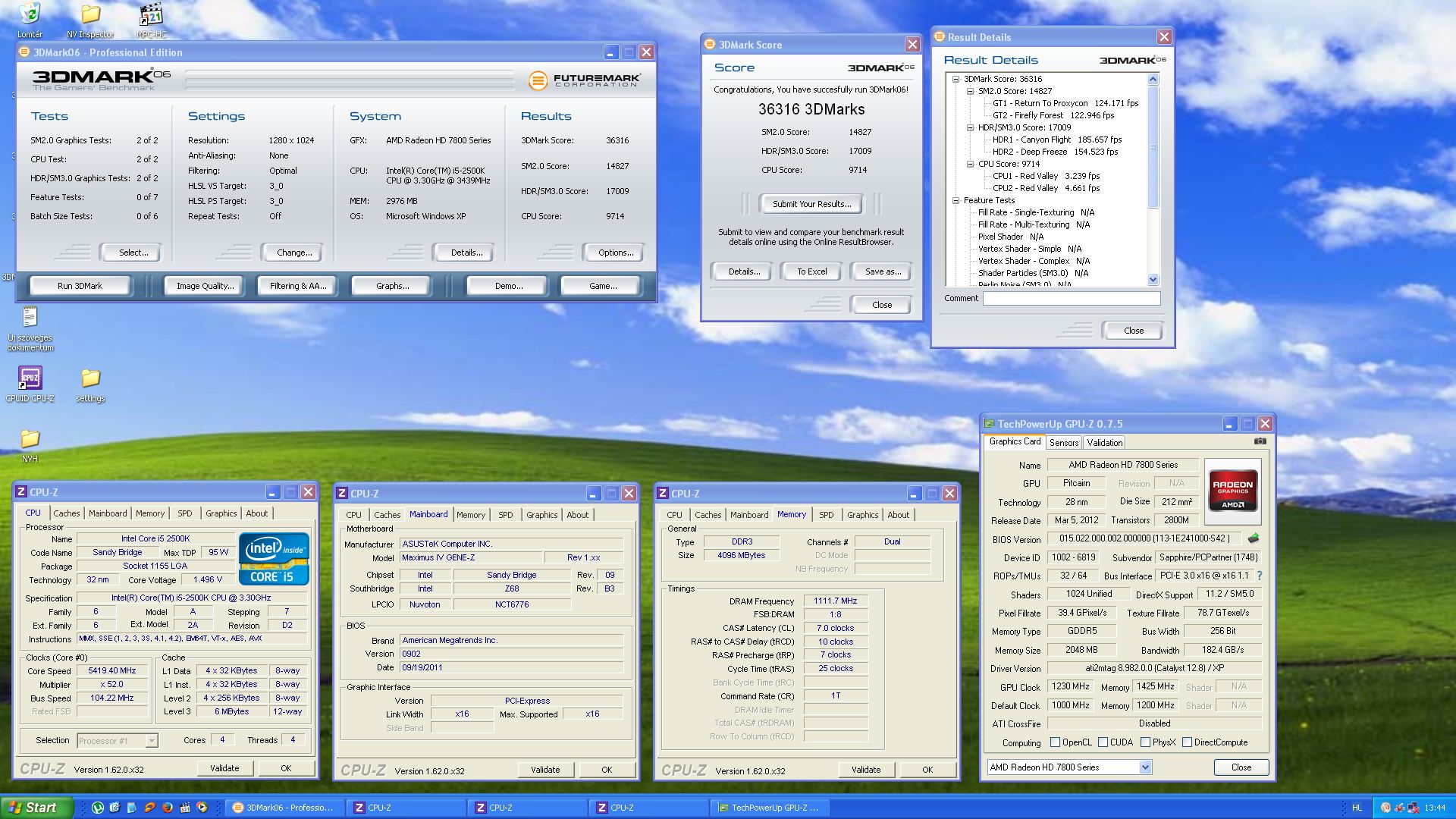The height and width of the screenshot is (819, 1456).
Task: Launch Firefox from the quick launch bar
Action: click(x=168, y=808)
